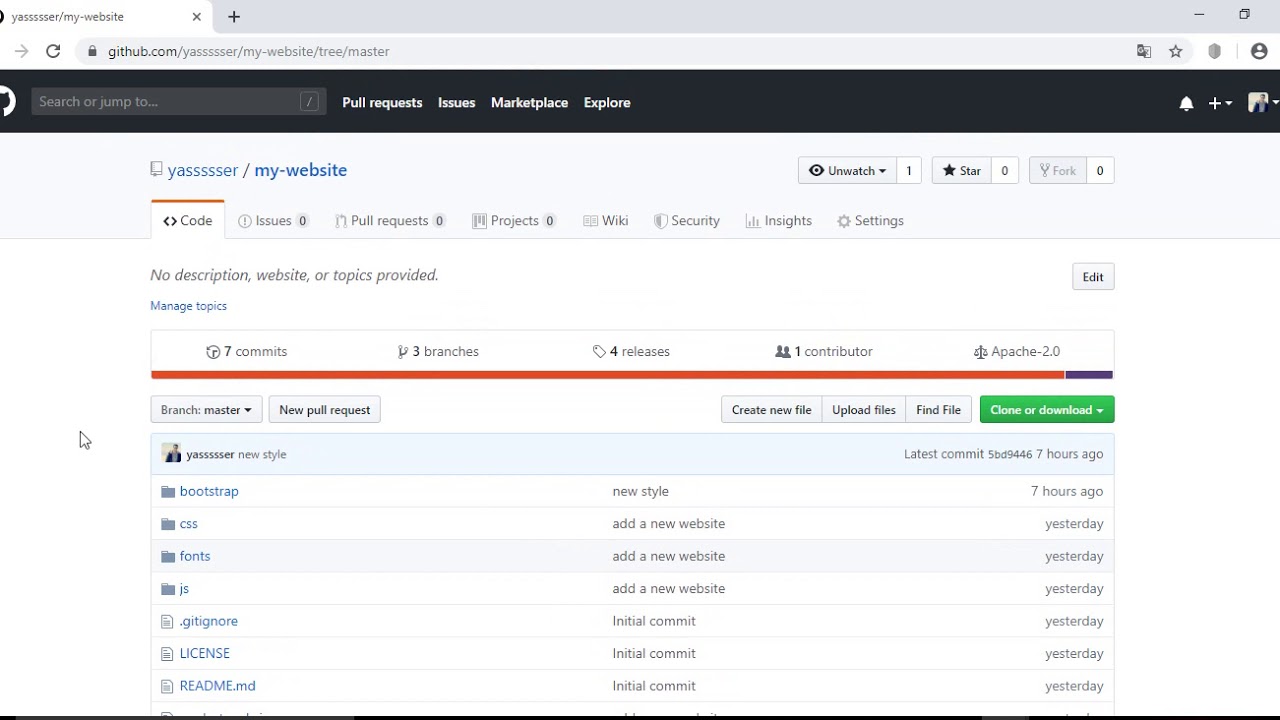The width and height of the screenshot is (1280, 720).
Task: View the 7 commits
Action: tap(246, 352)
